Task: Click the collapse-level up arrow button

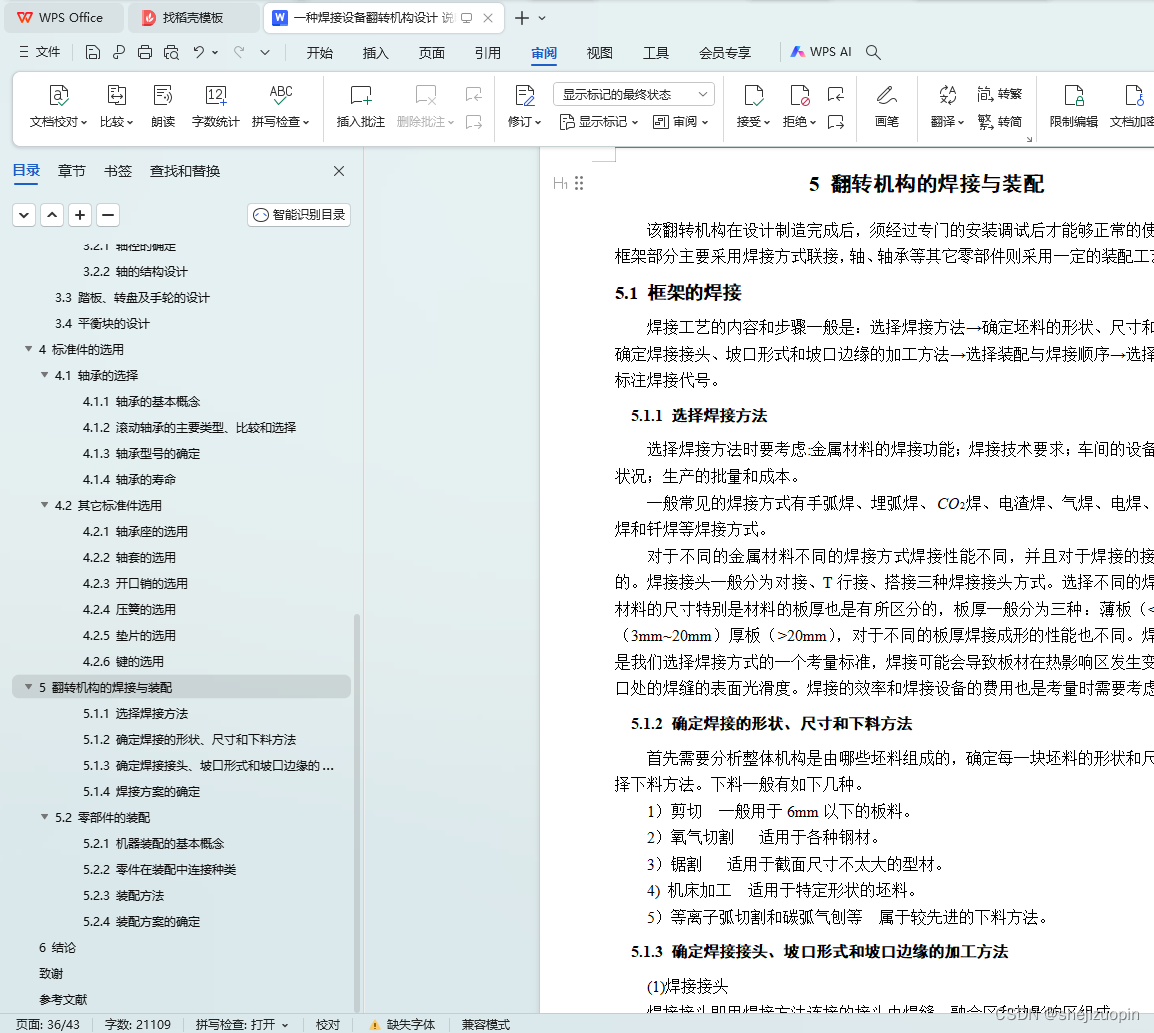Action: (x=52, y=215)
